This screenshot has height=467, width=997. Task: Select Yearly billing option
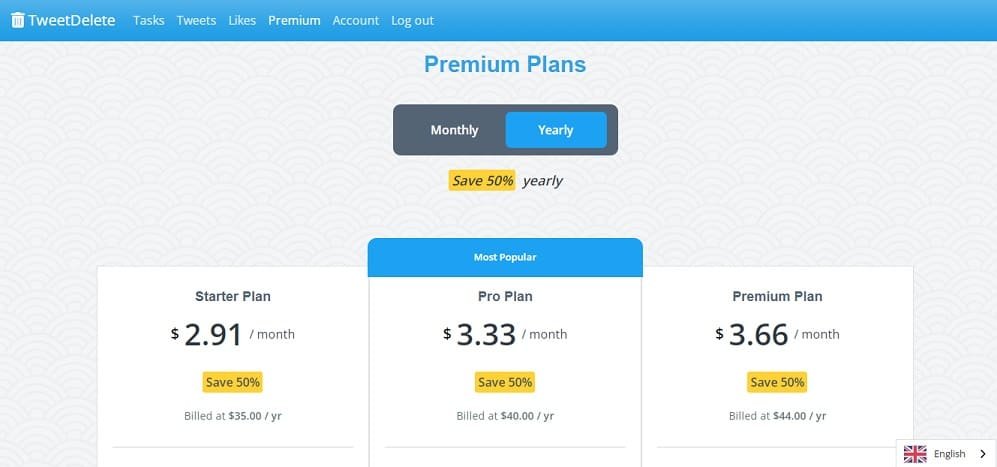555,130
